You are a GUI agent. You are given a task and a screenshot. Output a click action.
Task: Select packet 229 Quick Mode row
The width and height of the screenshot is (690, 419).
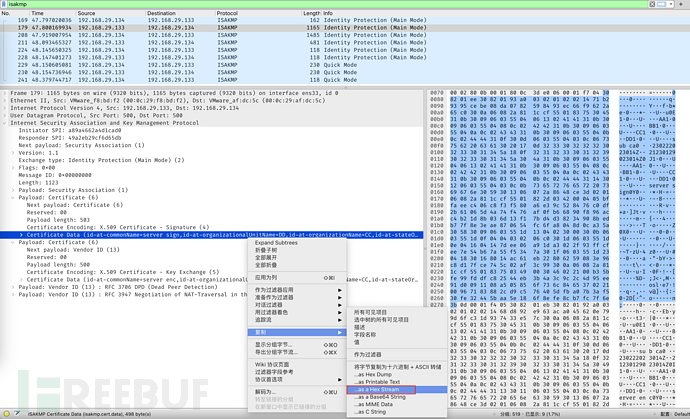click(x=345, y=65)
